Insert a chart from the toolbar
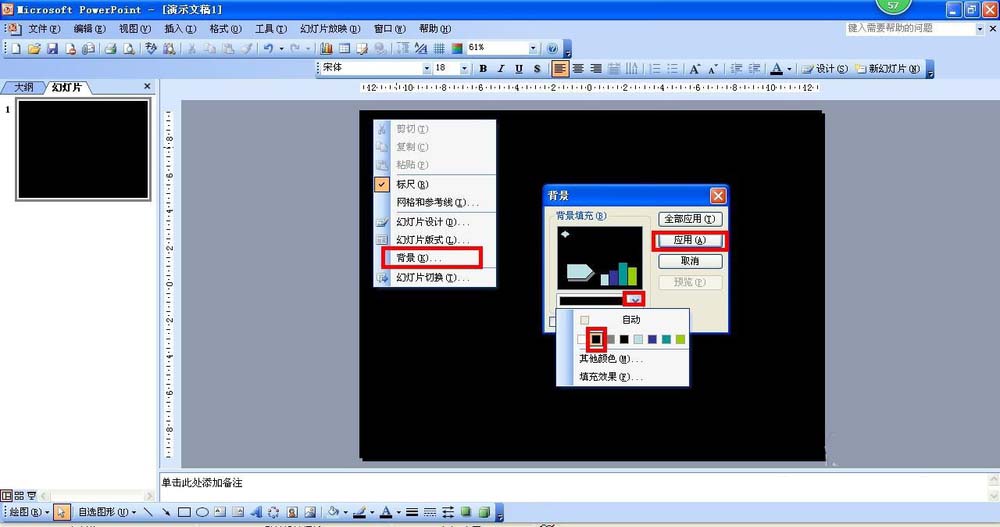Viewport: 1000px width, 527px height. [x=327, y=48]
